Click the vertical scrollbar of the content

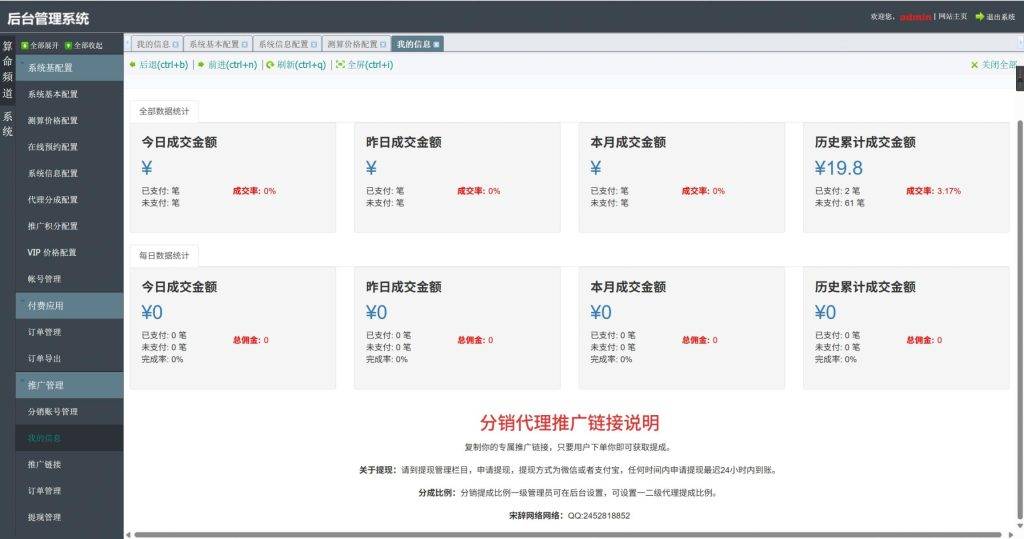pyautogui.click(x=1019, y=320)
